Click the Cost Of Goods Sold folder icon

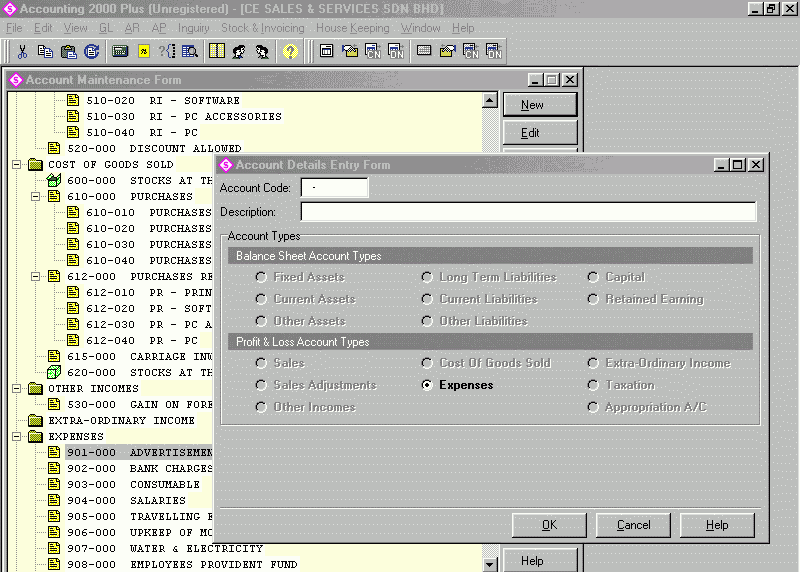(35, 164)
